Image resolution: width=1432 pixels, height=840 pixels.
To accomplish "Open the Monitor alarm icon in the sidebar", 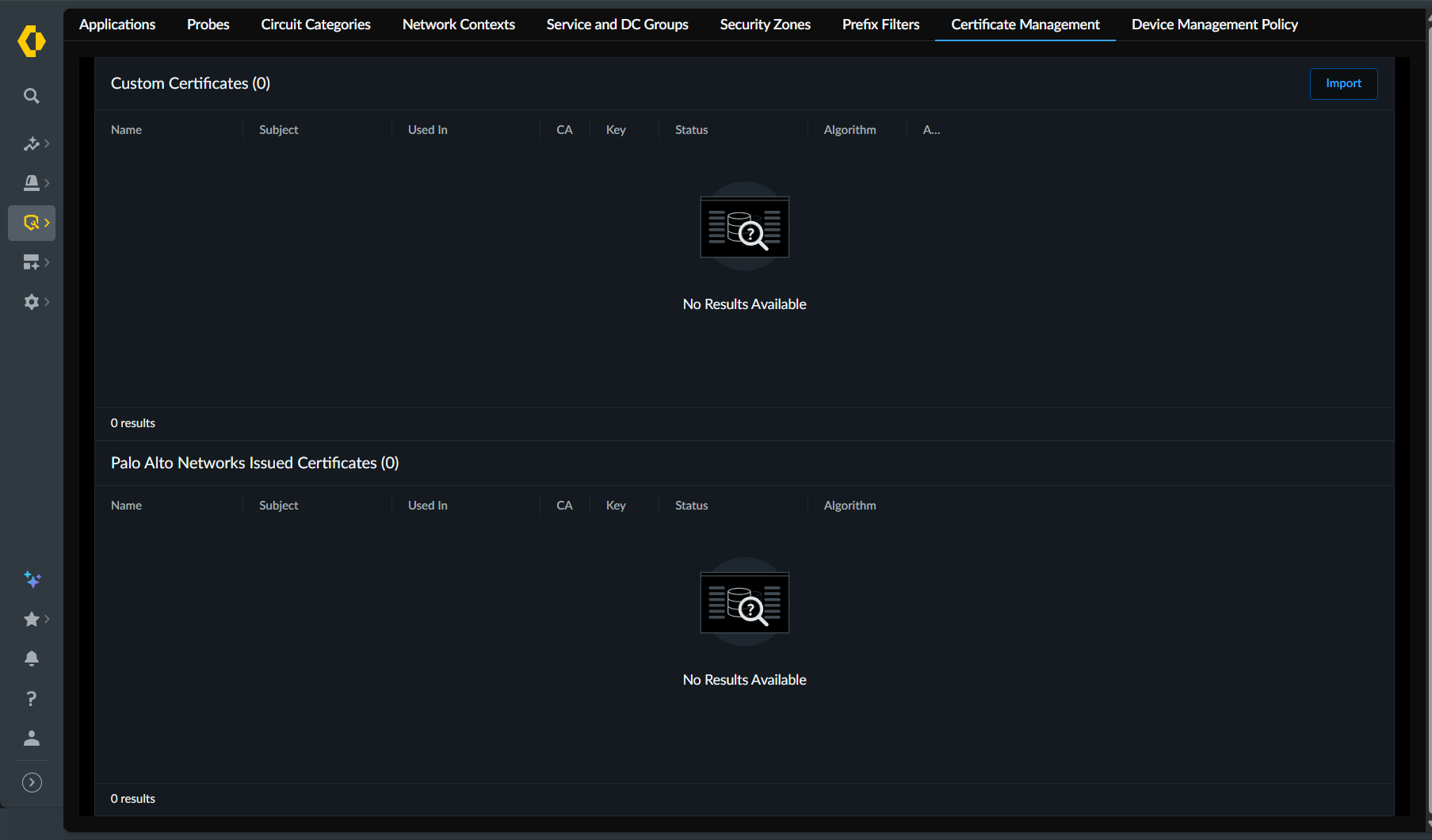I will pos(32,182).
